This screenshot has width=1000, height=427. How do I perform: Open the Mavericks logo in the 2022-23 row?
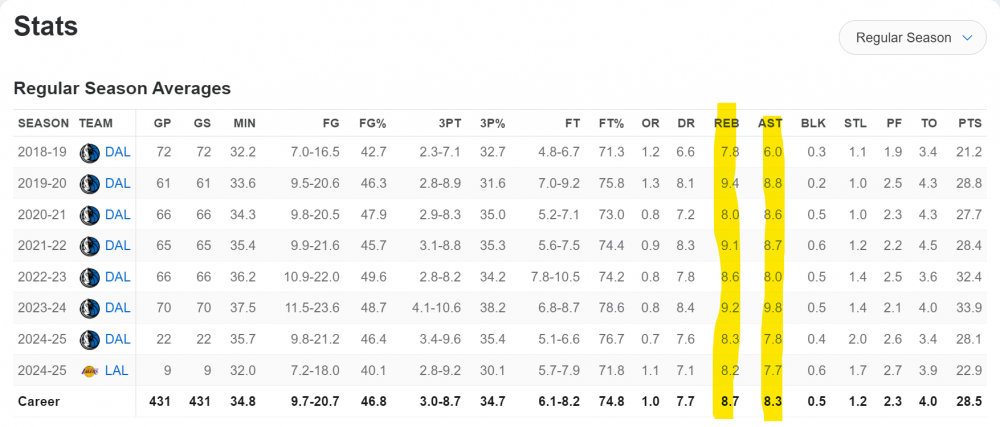click(x=90, y=276)
